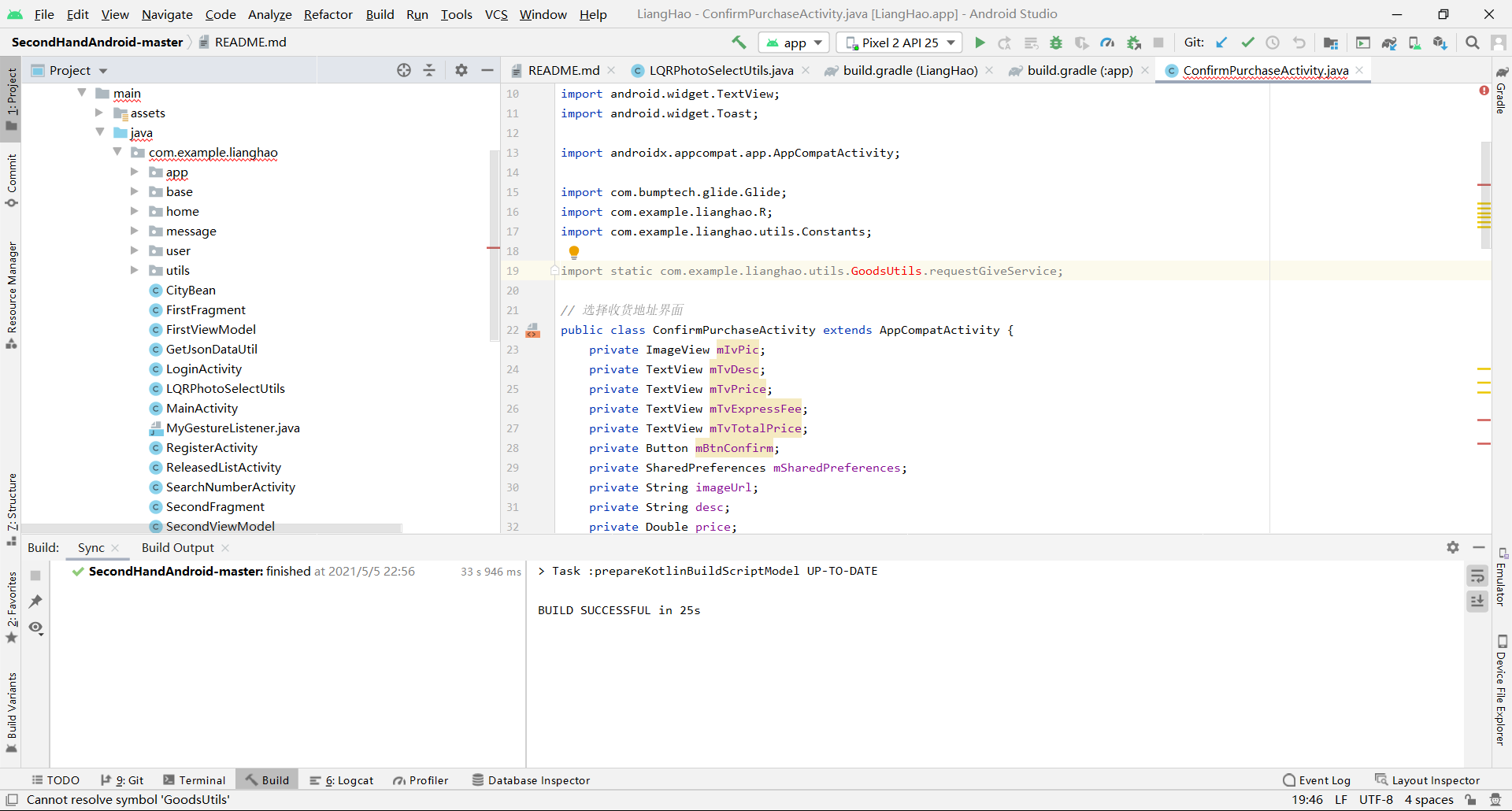
Task: Toggle the Terminal tool window
Action: tap(195, 780)
